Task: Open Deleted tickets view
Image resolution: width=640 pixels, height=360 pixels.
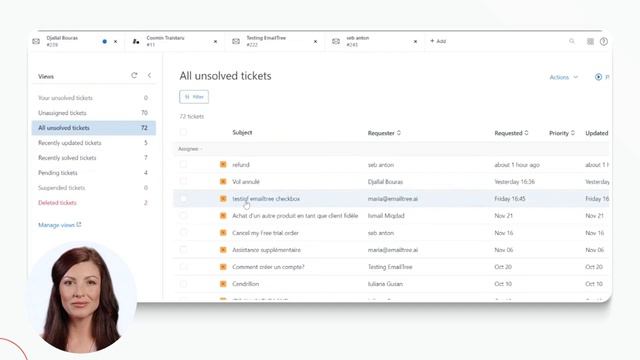Action: [93, 203]
